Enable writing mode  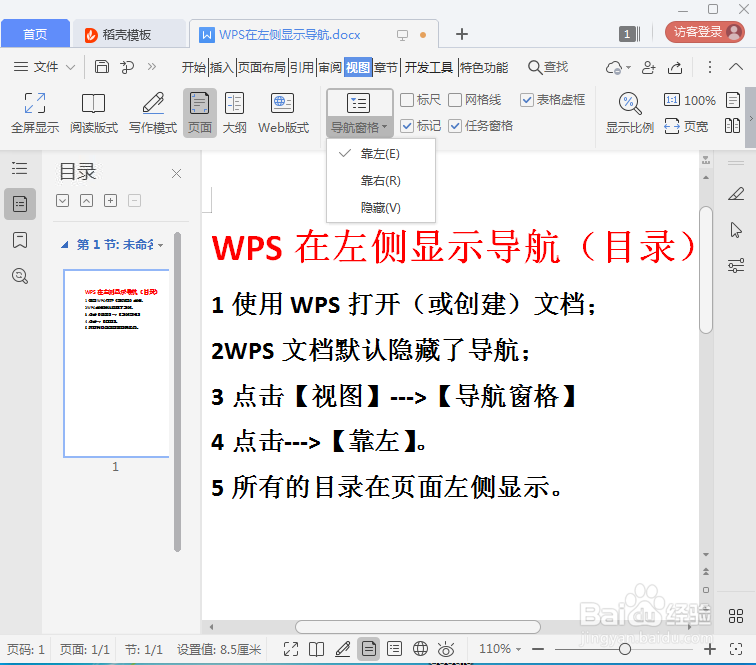click(x=153, y=113)
